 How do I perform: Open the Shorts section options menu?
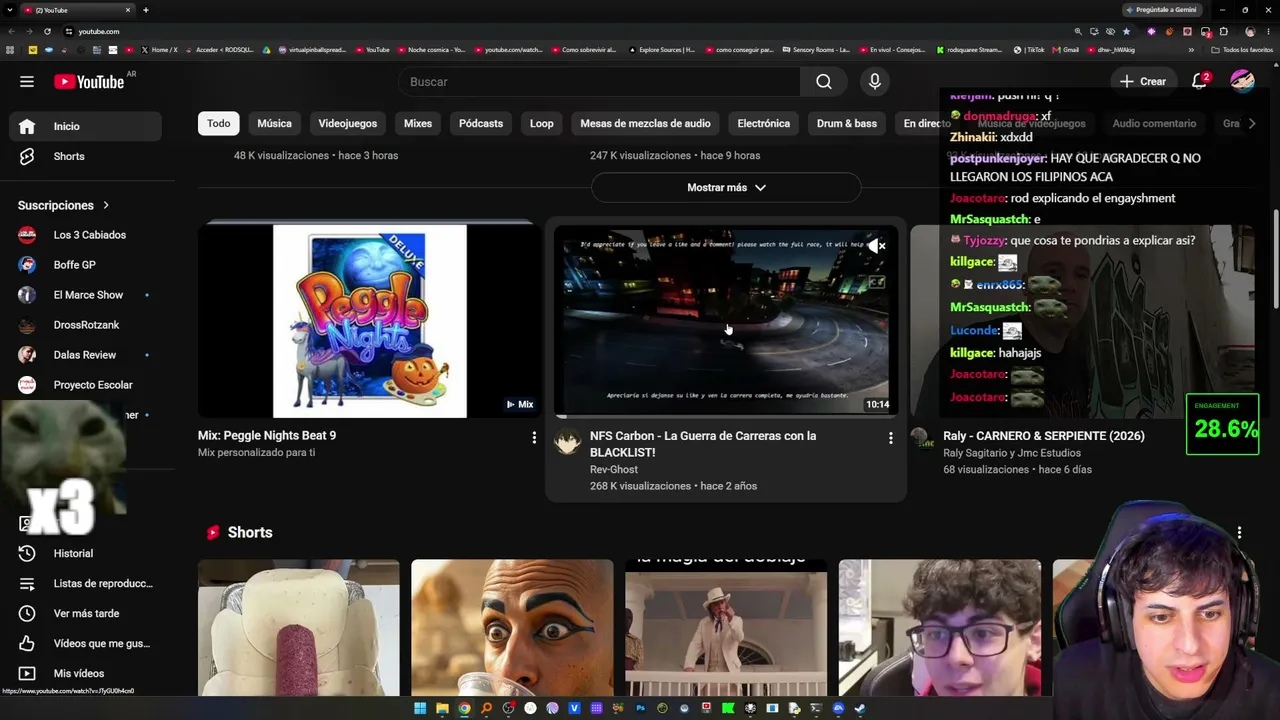coord(1239,532)
